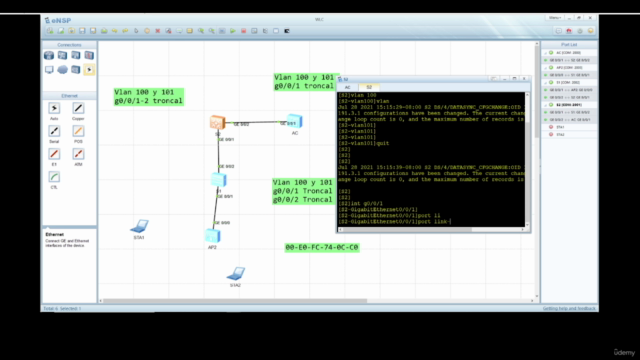Open the forum message icon top right

pos(558,31)
